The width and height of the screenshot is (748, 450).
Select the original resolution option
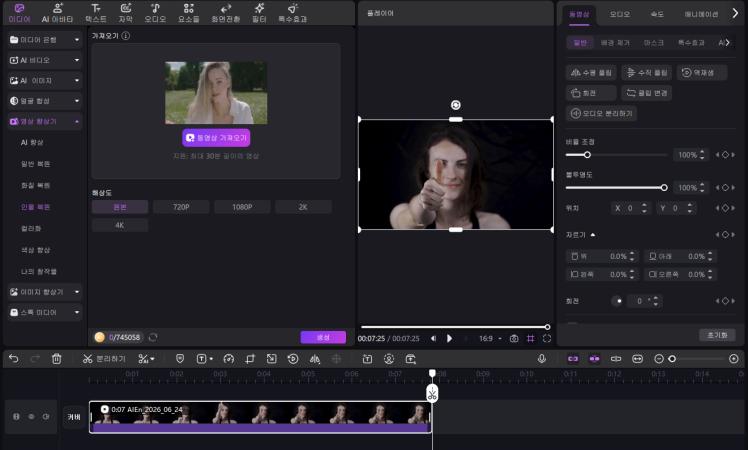click(120, 207)
